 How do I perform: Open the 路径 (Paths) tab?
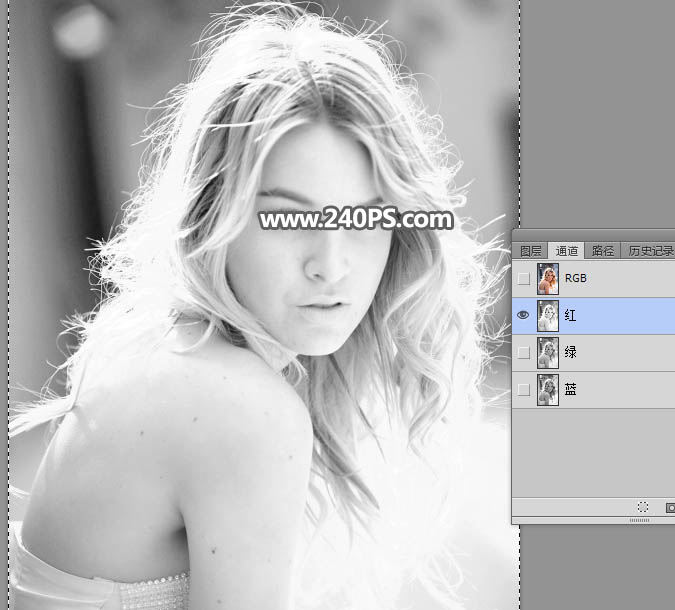(602, 251)
